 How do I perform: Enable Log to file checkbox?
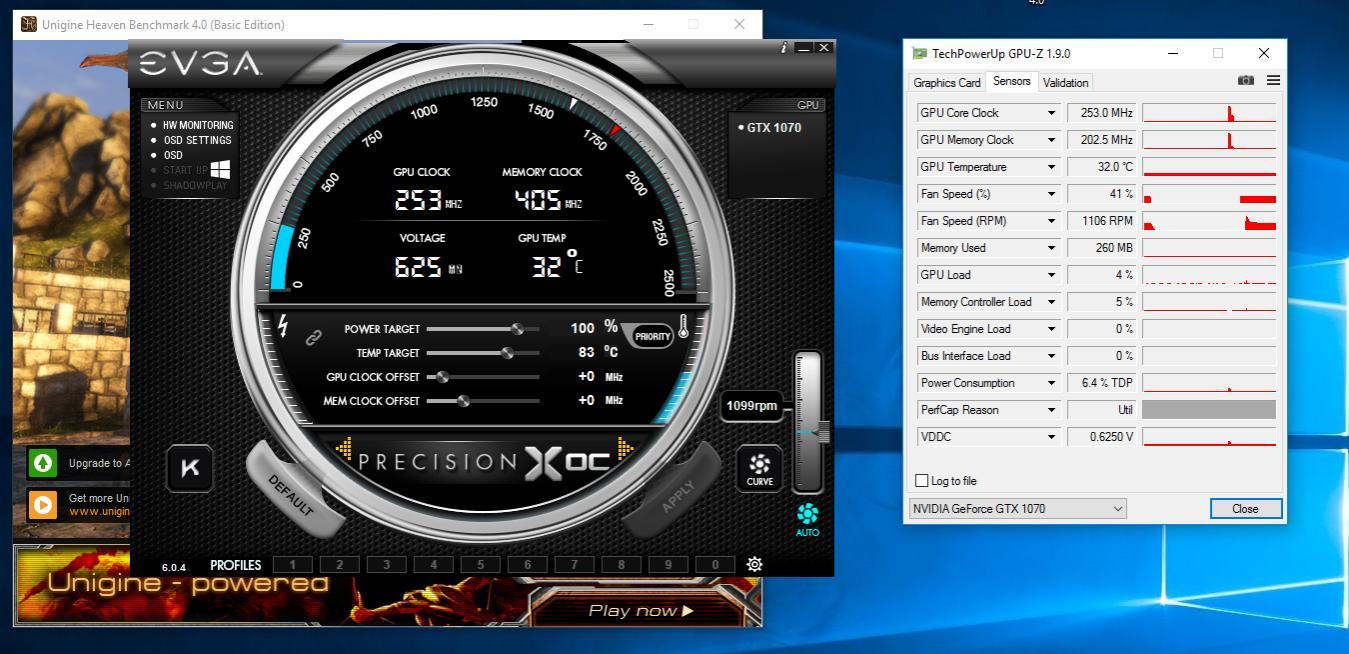[922, 481]
